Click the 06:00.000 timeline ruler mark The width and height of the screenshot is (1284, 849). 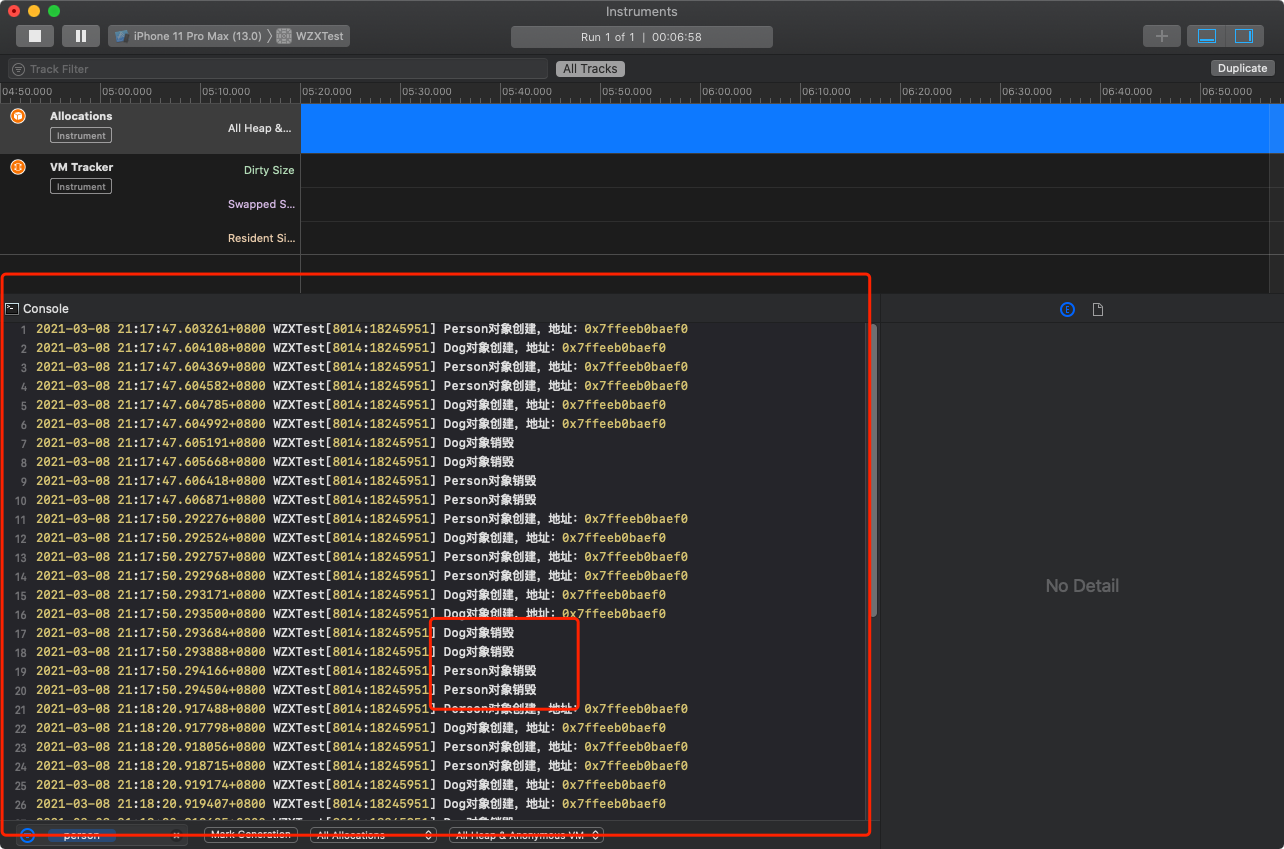[727, 91]
